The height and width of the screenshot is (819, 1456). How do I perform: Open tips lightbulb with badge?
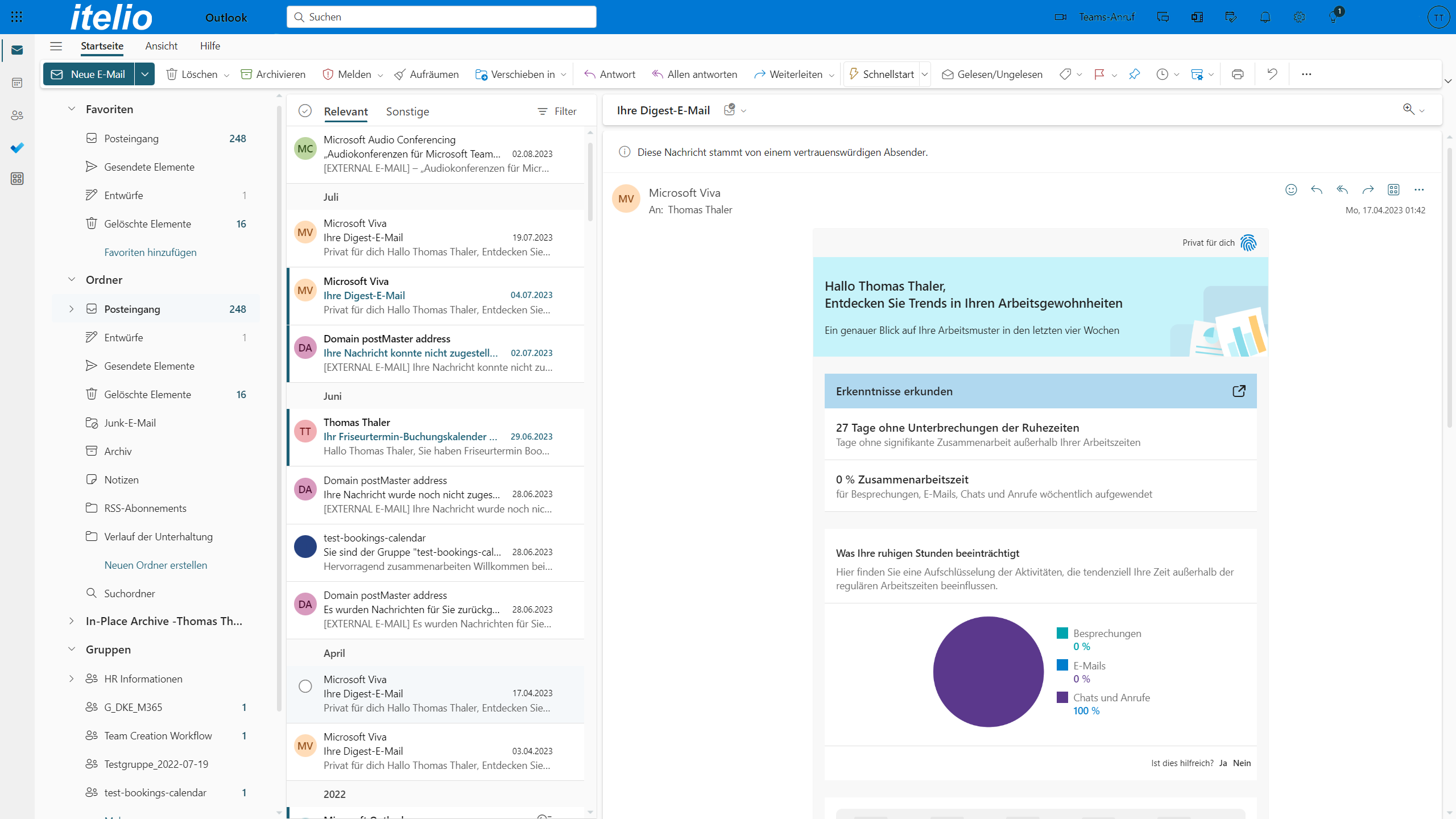(1333, 17)
